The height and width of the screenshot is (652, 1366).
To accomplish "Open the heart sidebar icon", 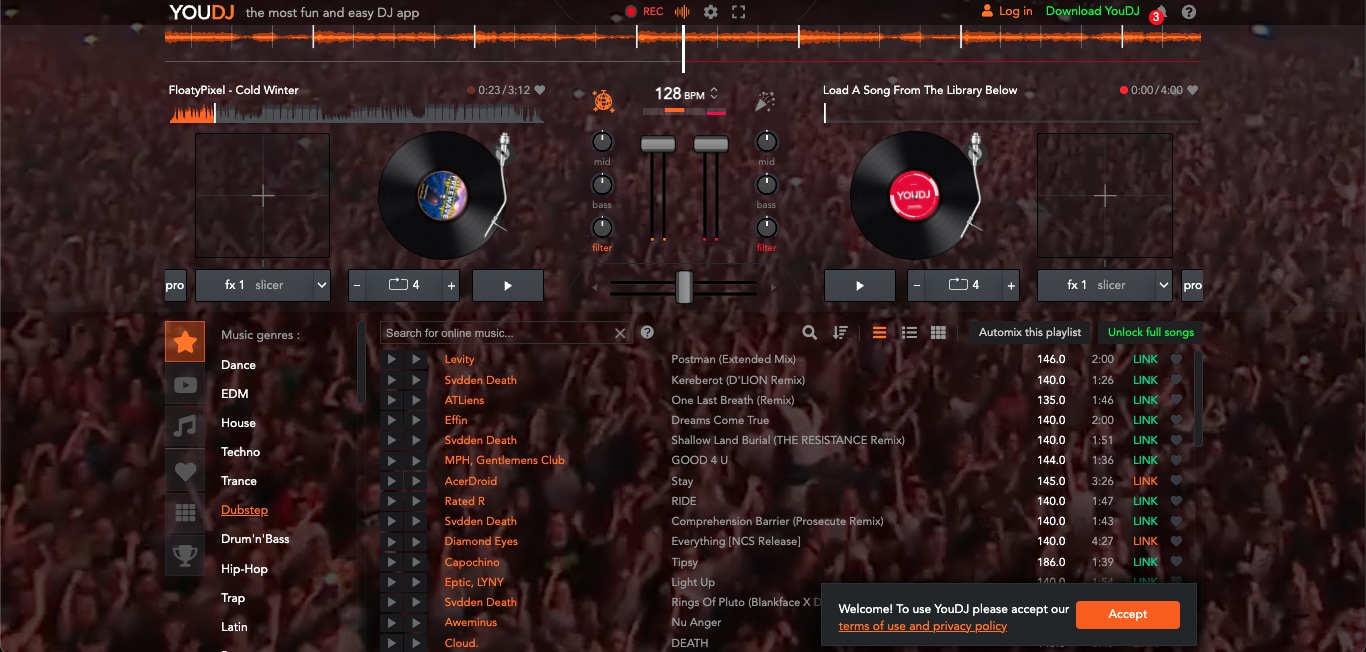I will click(185, 471).
